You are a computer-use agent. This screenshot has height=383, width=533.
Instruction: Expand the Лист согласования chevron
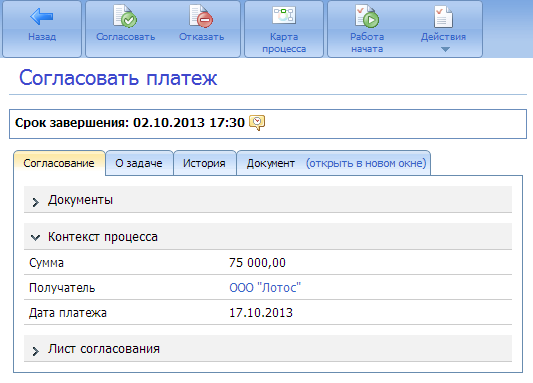tap(35, 351)
